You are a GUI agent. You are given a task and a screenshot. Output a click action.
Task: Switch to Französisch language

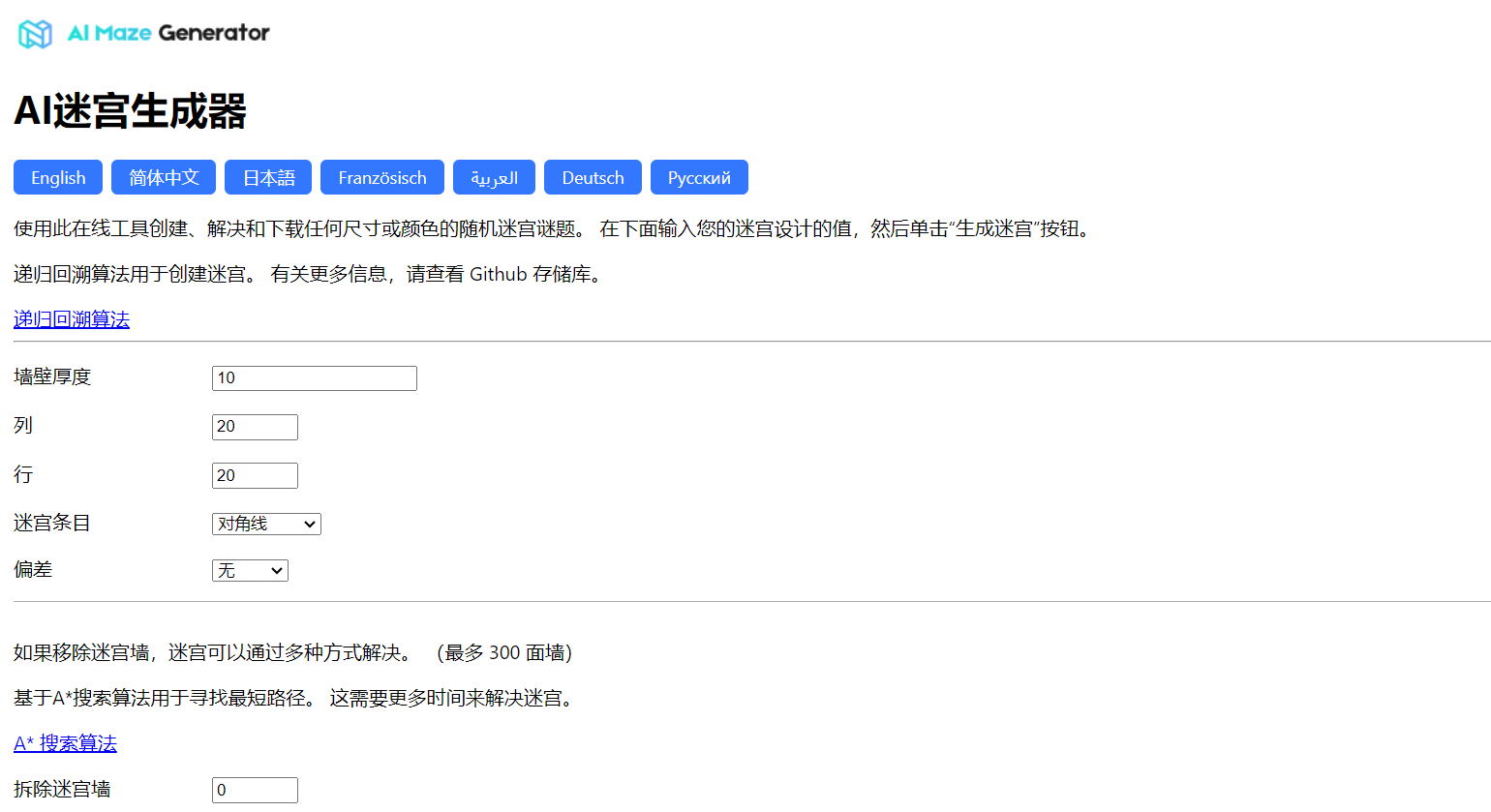(382, 177)
